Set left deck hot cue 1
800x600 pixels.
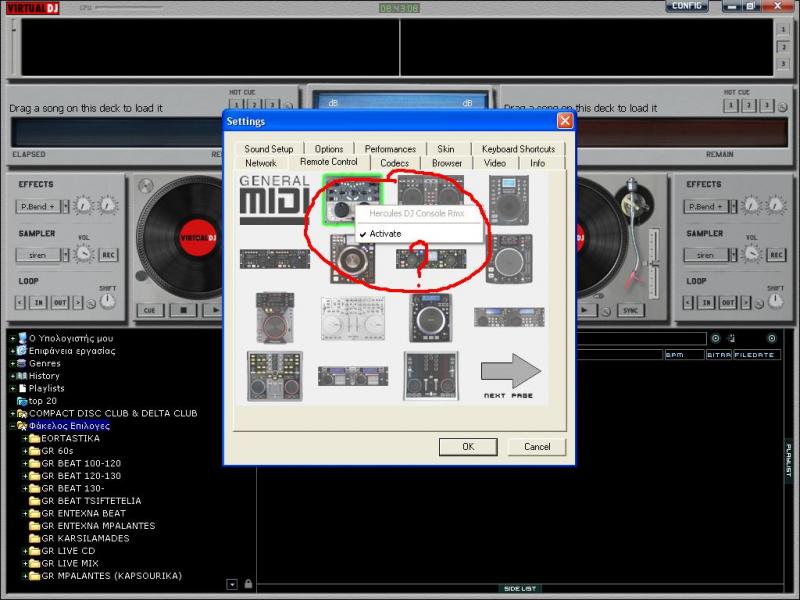click(236, 106)
